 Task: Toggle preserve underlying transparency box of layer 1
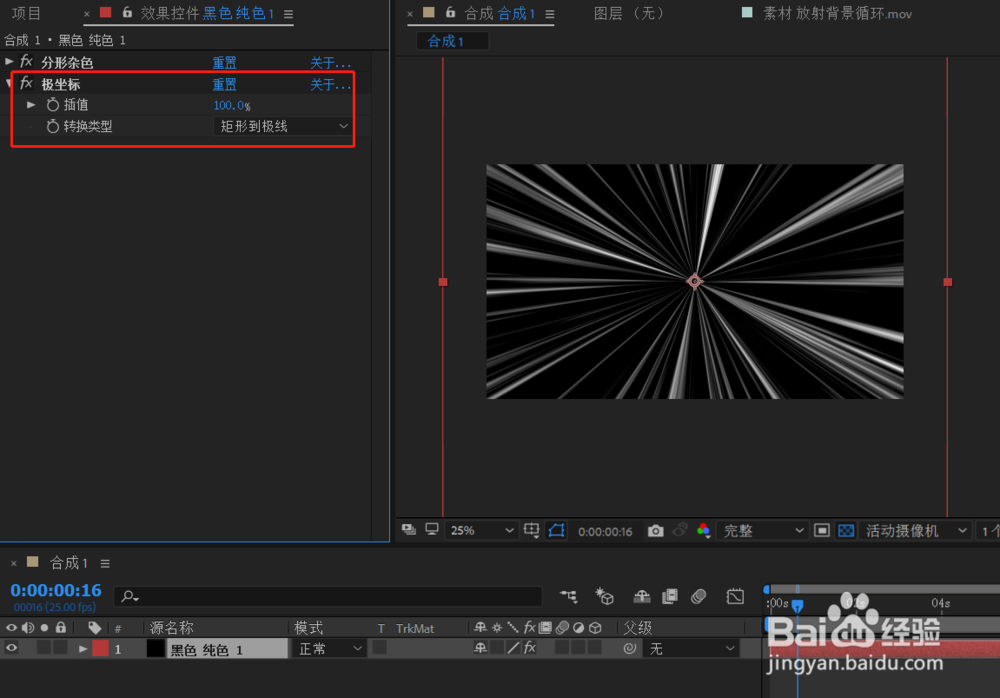(x=379, y=648)
